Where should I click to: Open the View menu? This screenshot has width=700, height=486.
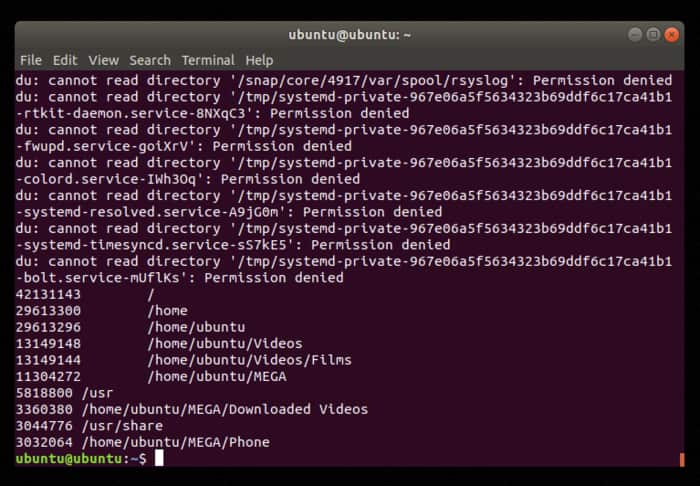tap(103, 60)
